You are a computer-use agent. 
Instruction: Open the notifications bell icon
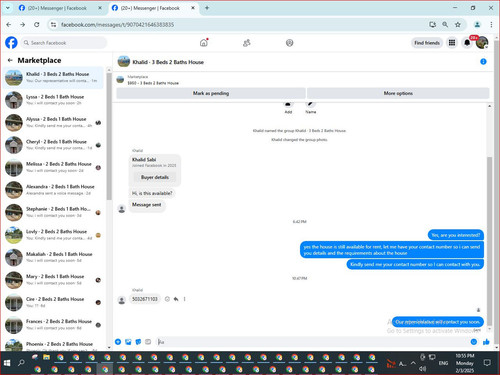[x=467, y=43]
